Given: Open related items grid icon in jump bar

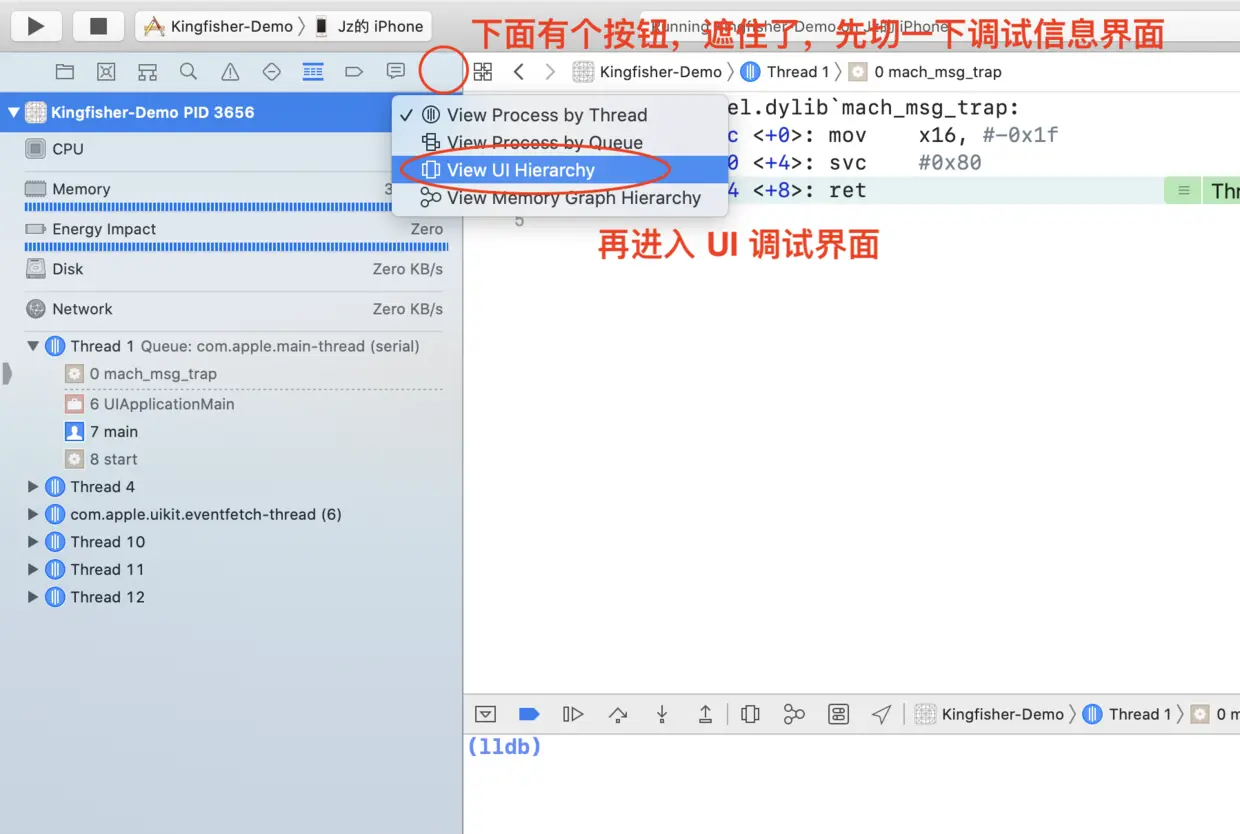Looking at the screenshot, I should pos(483,72).
